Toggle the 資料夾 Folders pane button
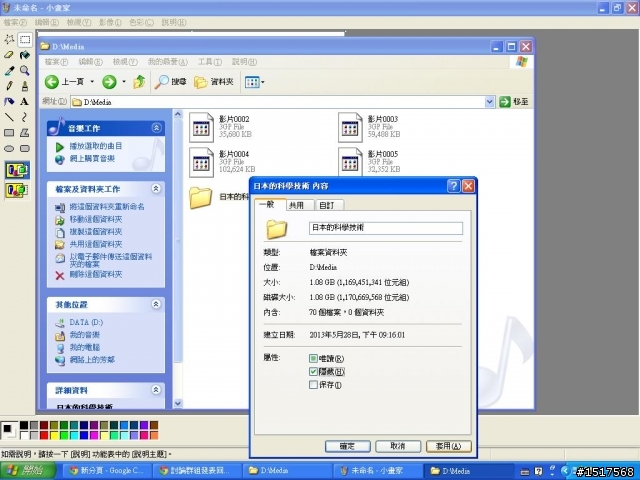This screenshot has height=480, width=640. (214, 82)
